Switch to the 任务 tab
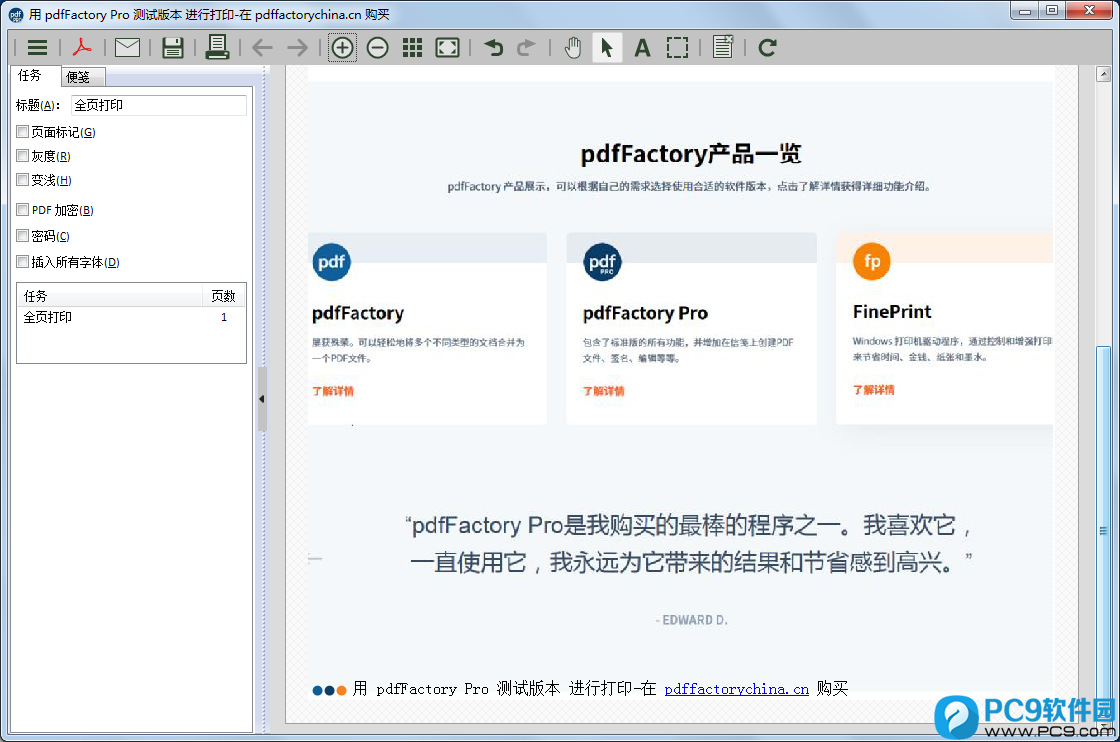This screenshot has height=742, width=1120. (34, 76)
